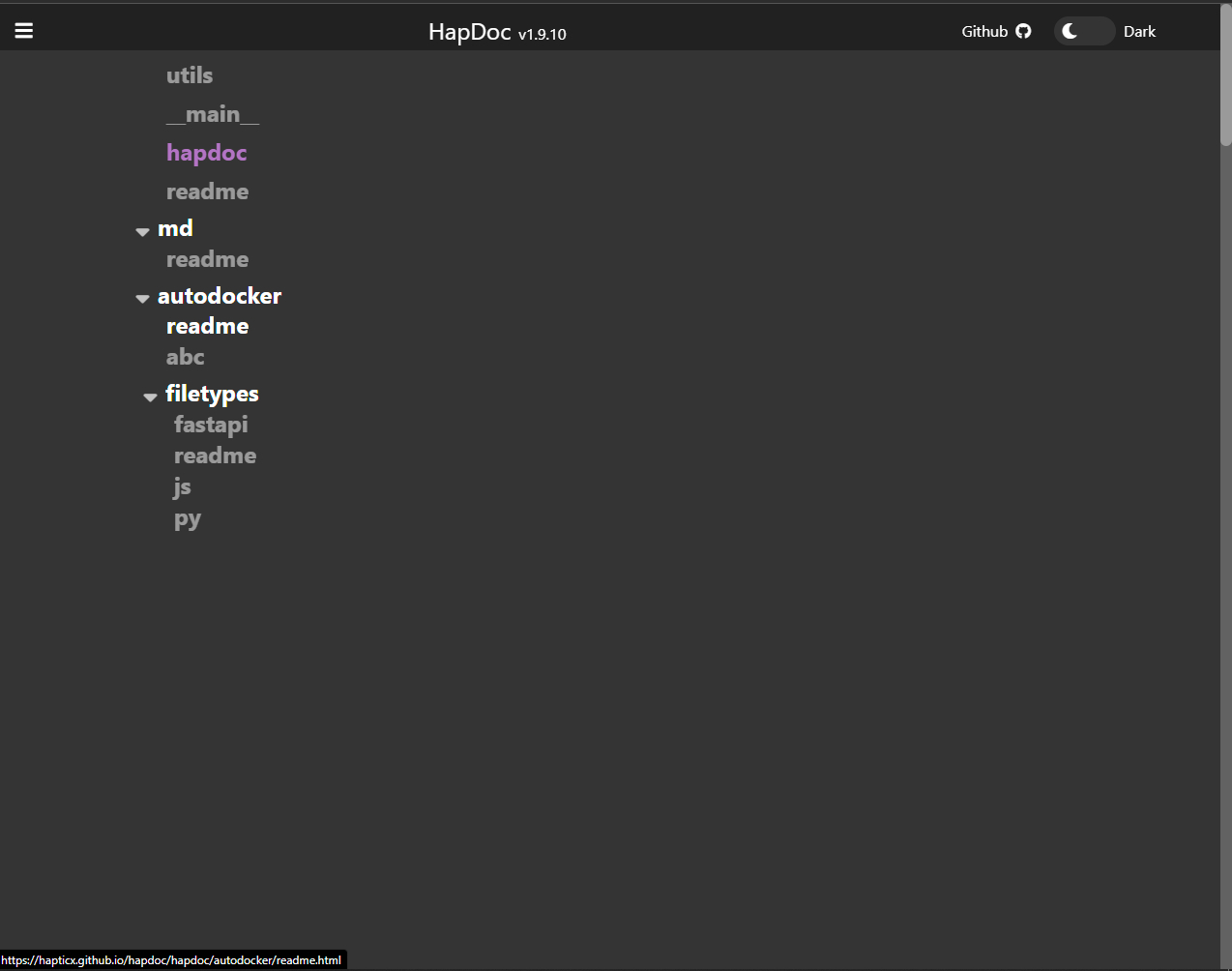1232x971 pixels.
Task: Toggle the Dark theme switch
Action: coord(1084,31)
